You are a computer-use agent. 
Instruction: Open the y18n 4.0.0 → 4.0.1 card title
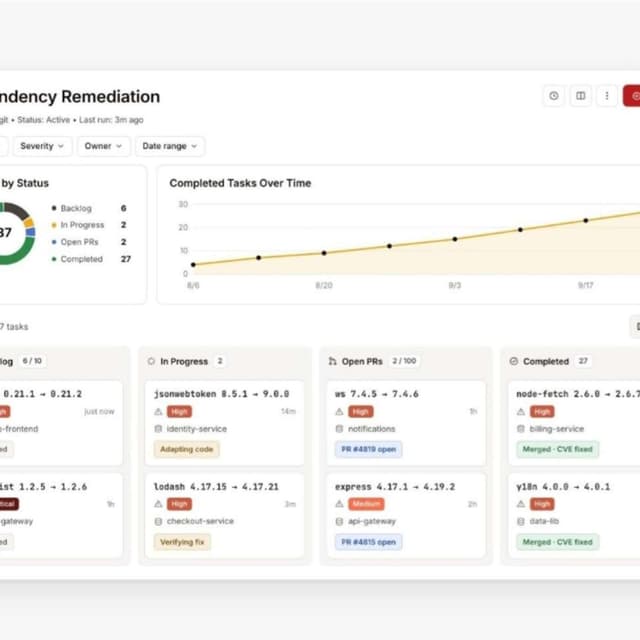(x=563, y=487)
